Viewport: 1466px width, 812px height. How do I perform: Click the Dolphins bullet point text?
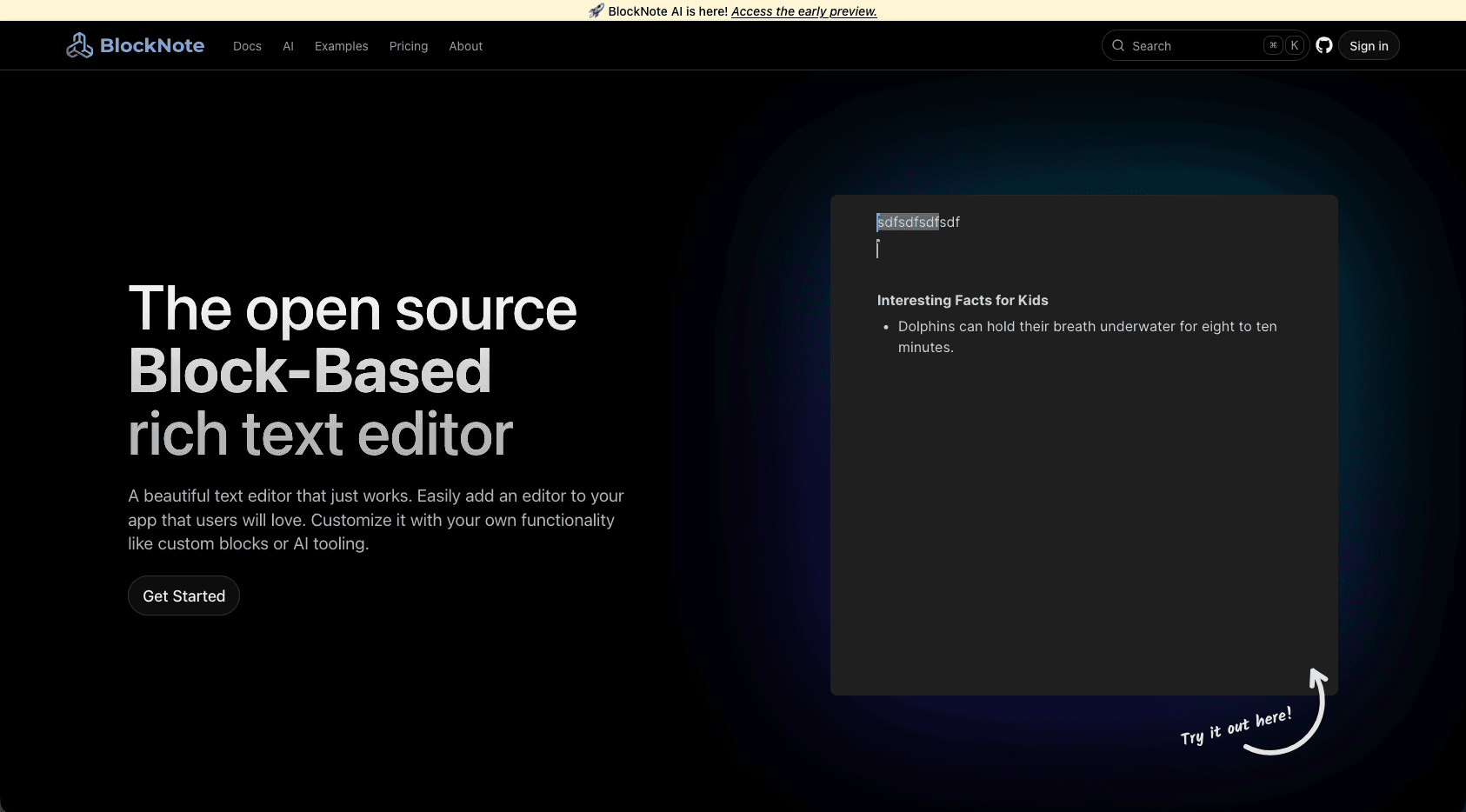[1087, 336]
